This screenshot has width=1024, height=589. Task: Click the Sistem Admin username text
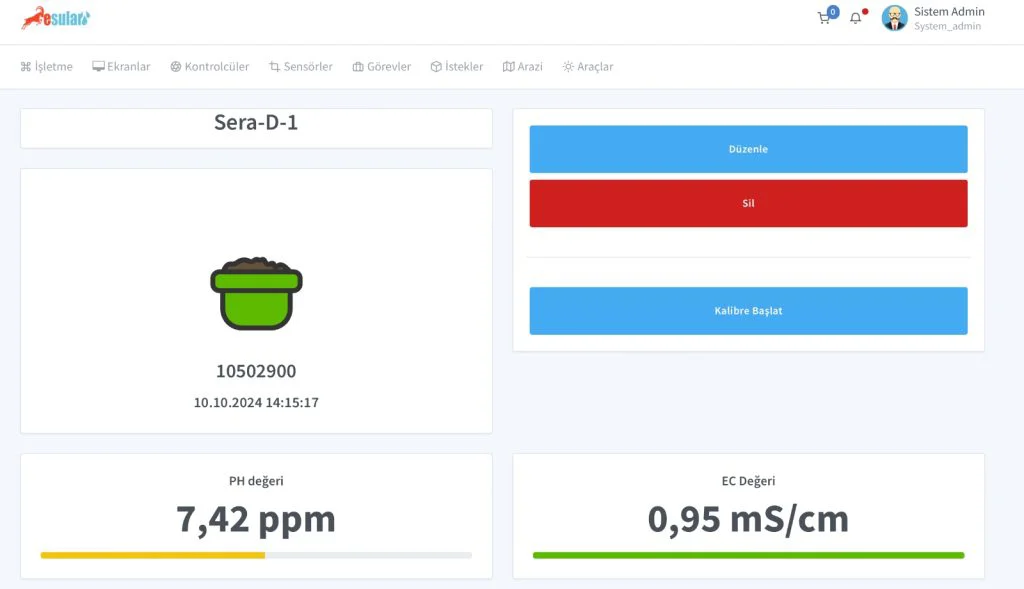[x=949, y=12]
